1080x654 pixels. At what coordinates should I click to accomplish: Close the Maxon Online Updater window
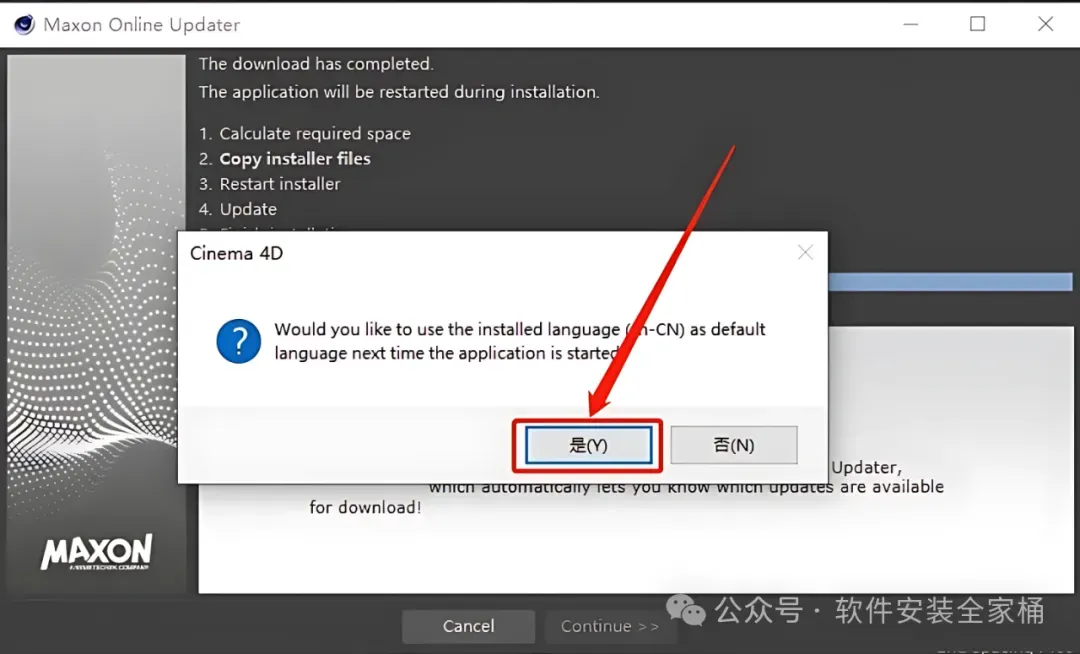pyautogui.click(x=1045, y=24)
